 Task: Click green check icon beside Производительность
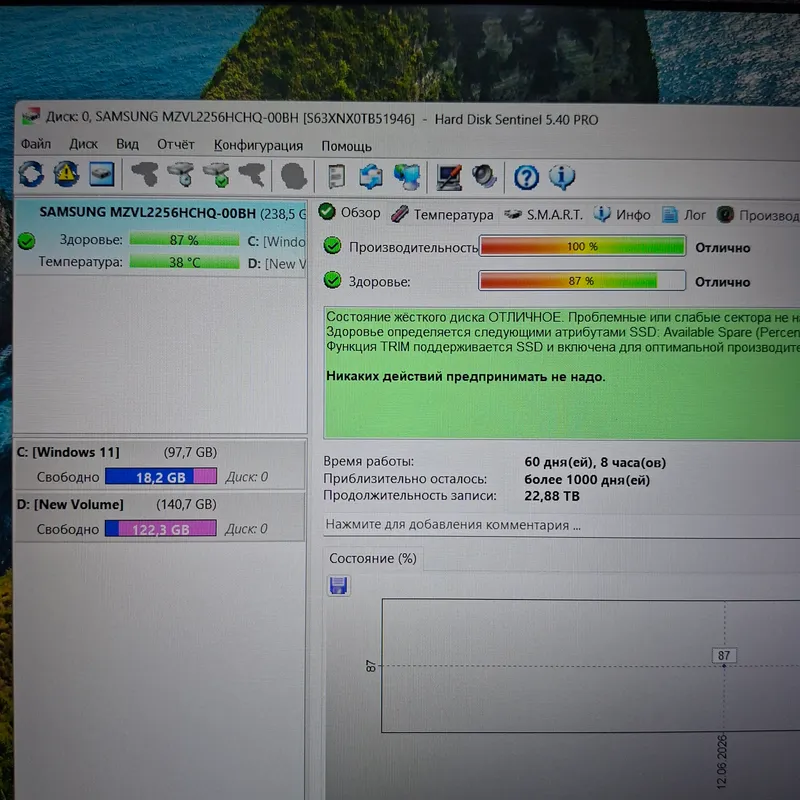click(332, 246)
